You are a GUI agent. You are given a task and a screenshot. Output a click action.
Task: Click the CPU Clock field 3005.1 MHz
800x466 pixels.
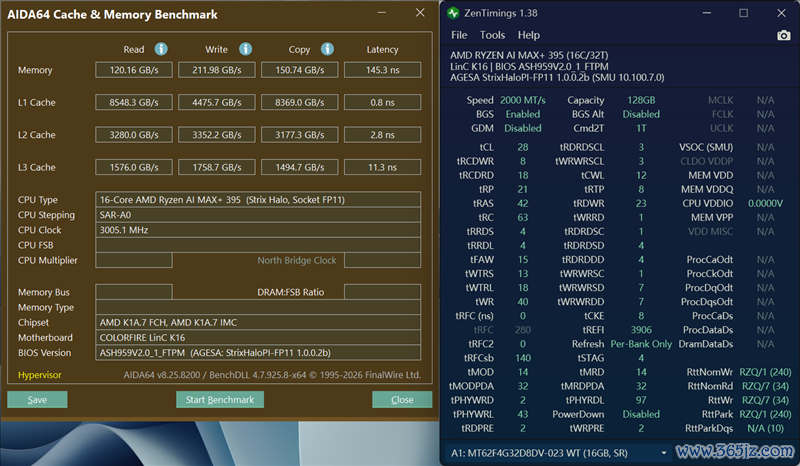click(258, 230)
